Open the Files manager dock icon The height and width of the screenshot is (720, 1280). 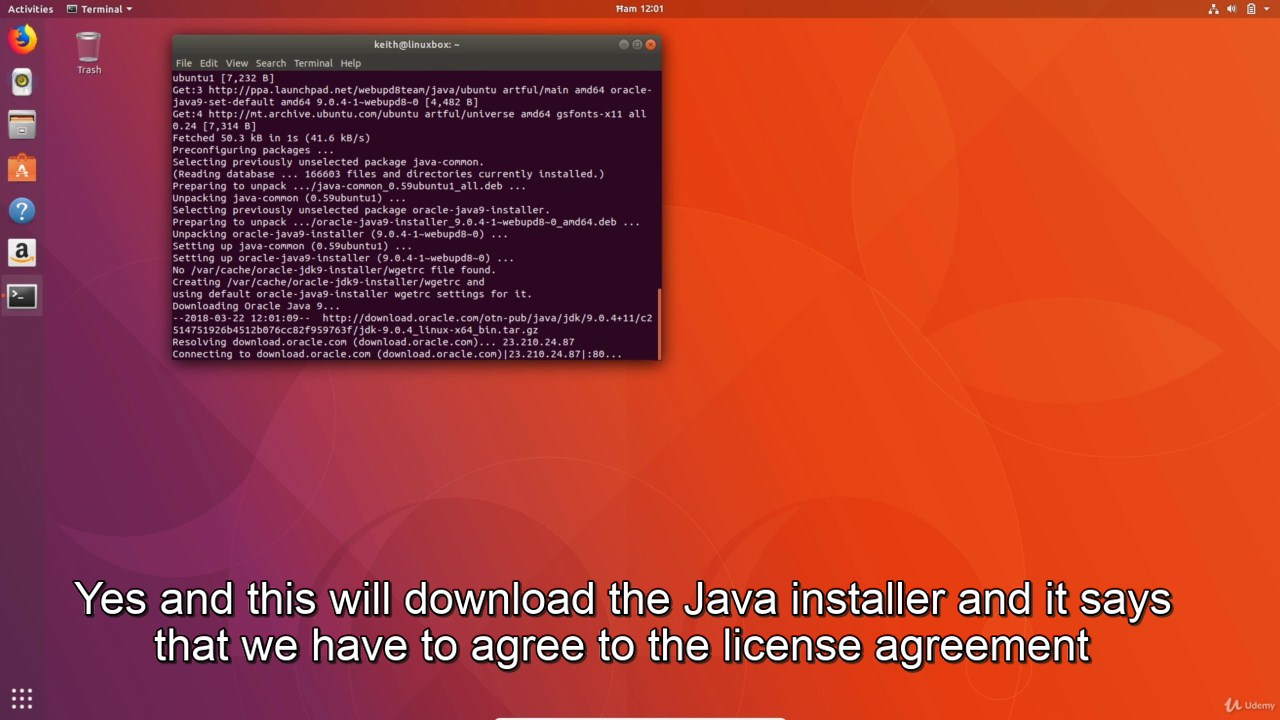(22, 125)
